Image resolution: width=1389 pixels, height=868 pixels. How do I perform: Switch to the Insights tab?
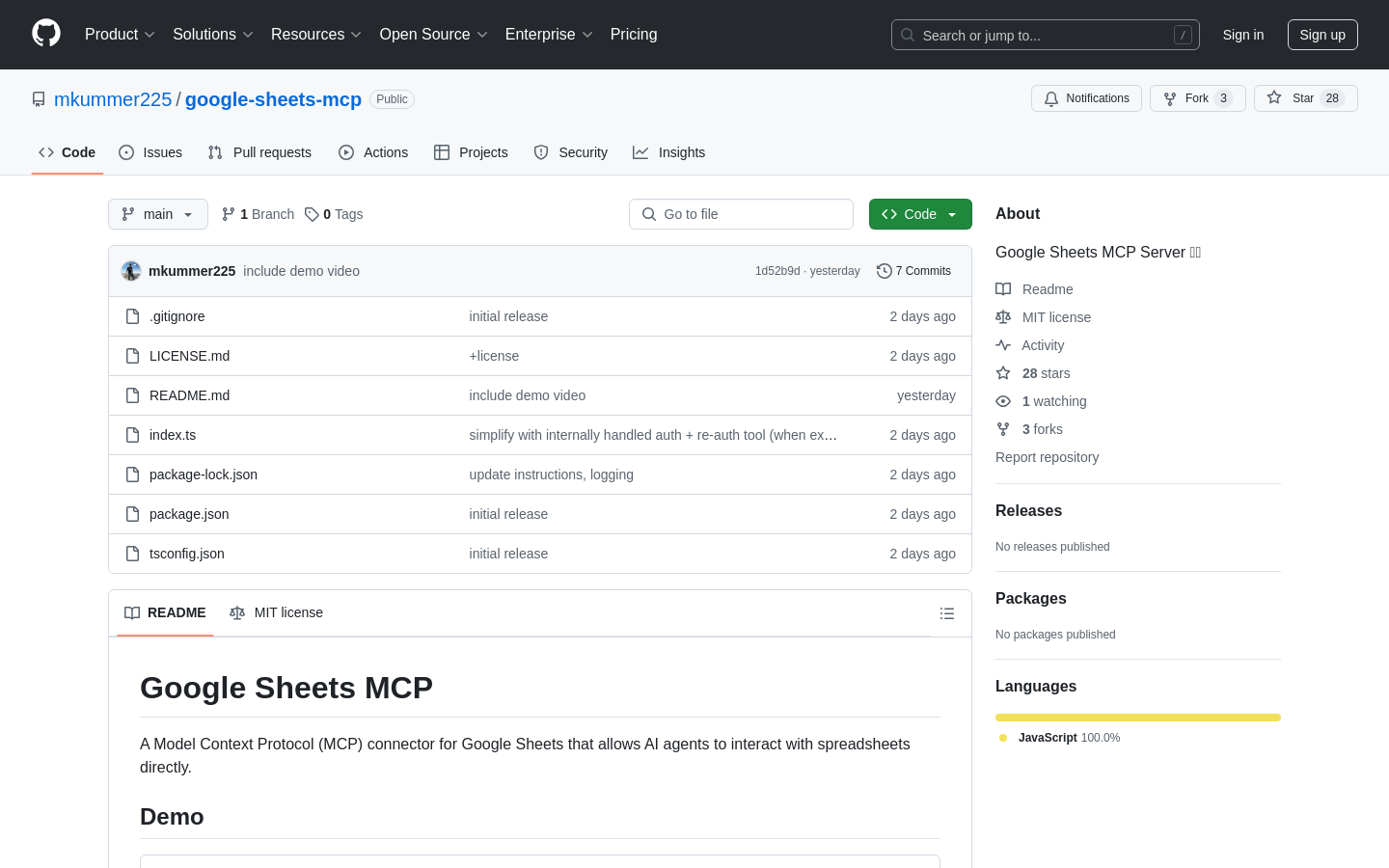[x=668, y=152]
